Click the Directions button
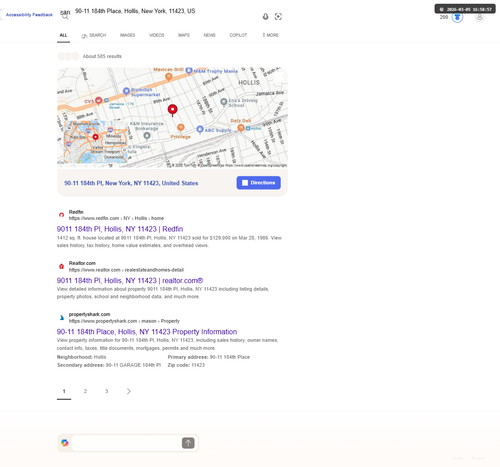 [259, 183]
